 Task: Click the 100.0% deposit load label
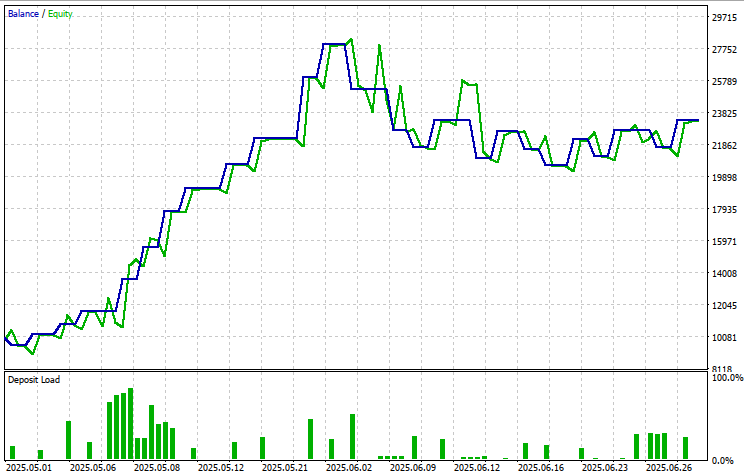[x=727, y=378]
